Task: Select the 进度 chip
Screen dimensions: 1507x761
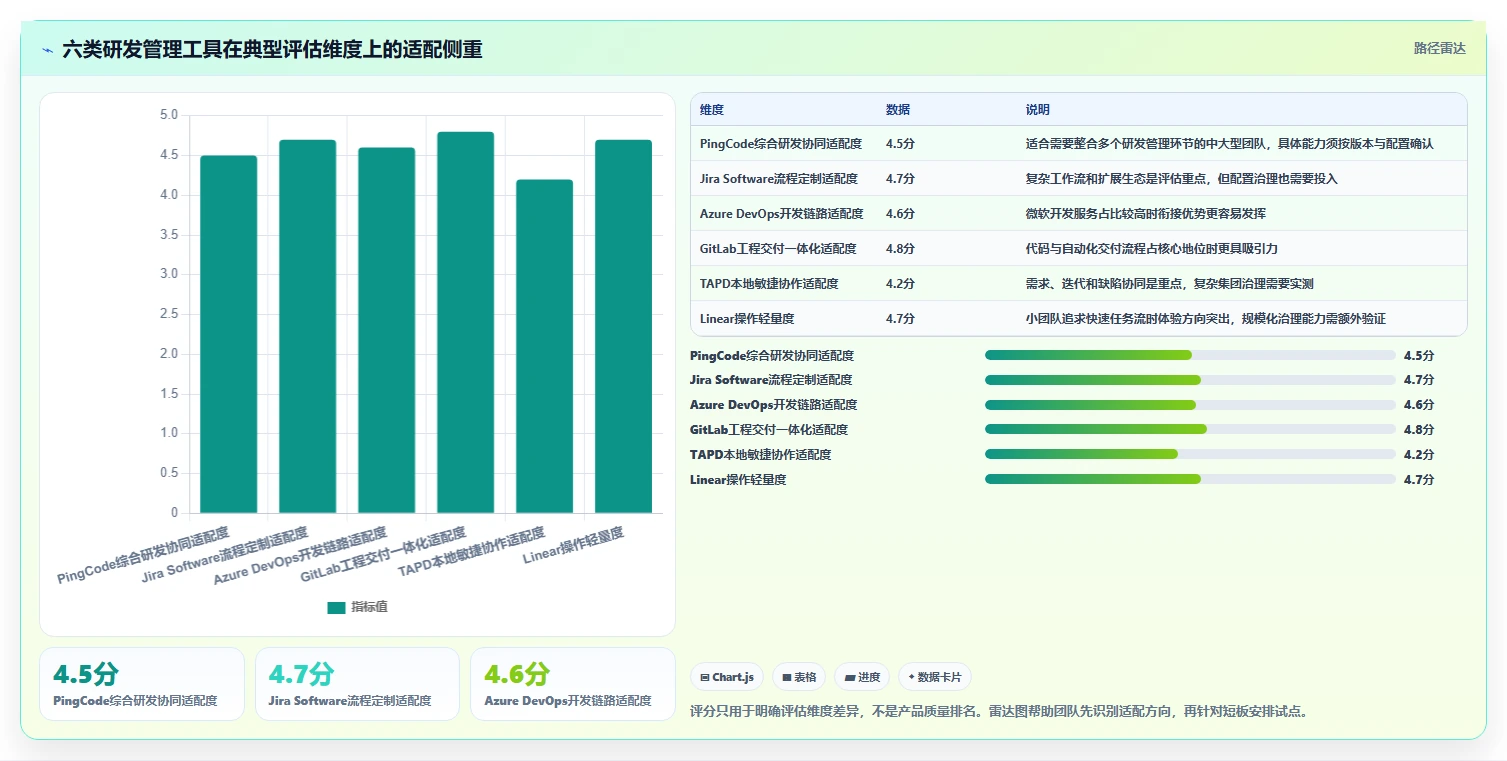Action: point(862,677)
